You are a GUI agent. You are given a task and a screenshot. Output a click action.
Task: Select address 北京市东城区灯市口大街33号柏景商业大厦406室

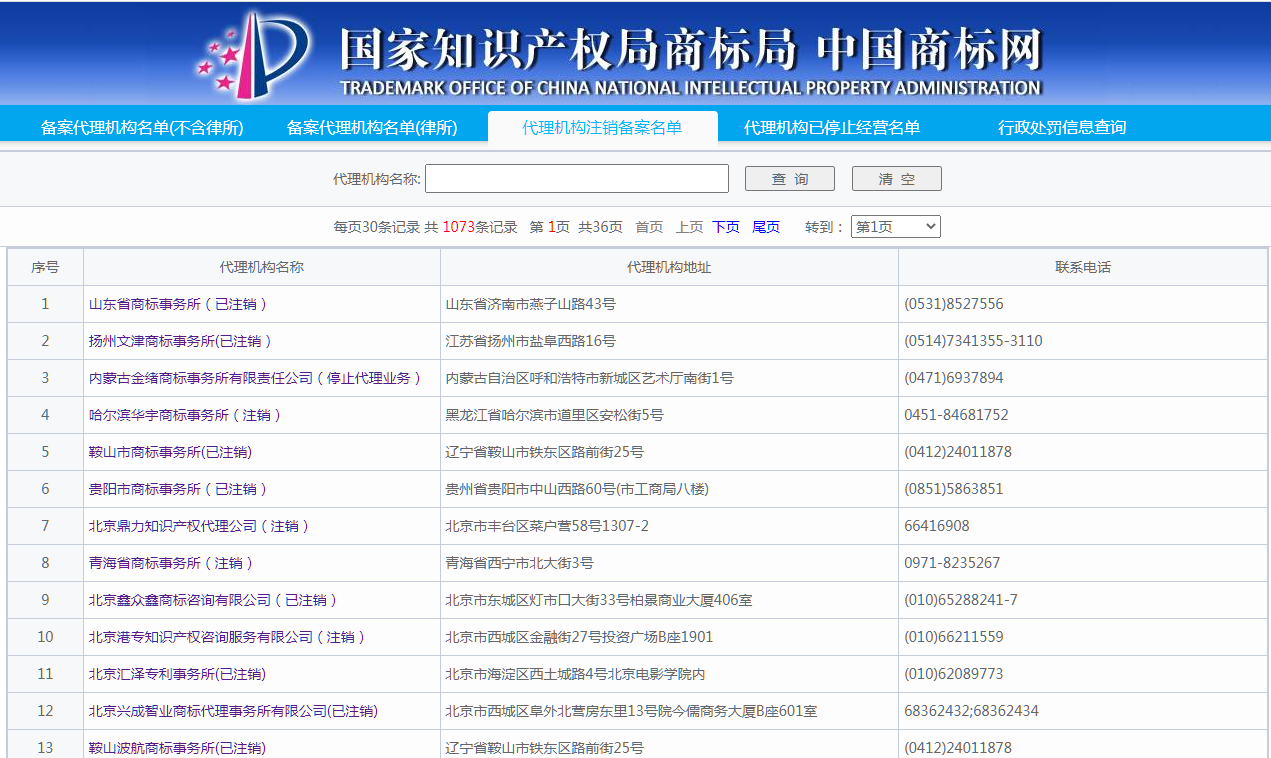(599, 600)
